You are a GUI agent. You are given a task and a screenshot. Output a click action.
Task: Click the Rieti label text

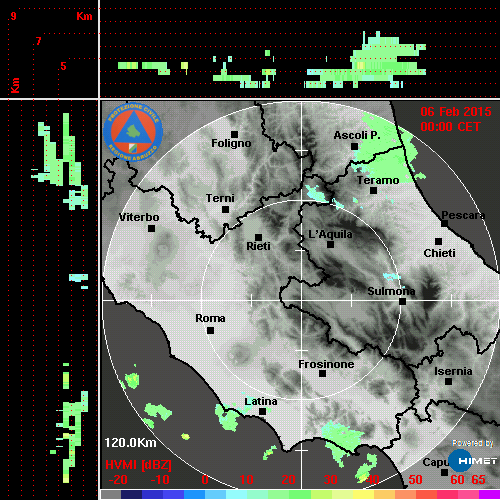coord(258,246)
